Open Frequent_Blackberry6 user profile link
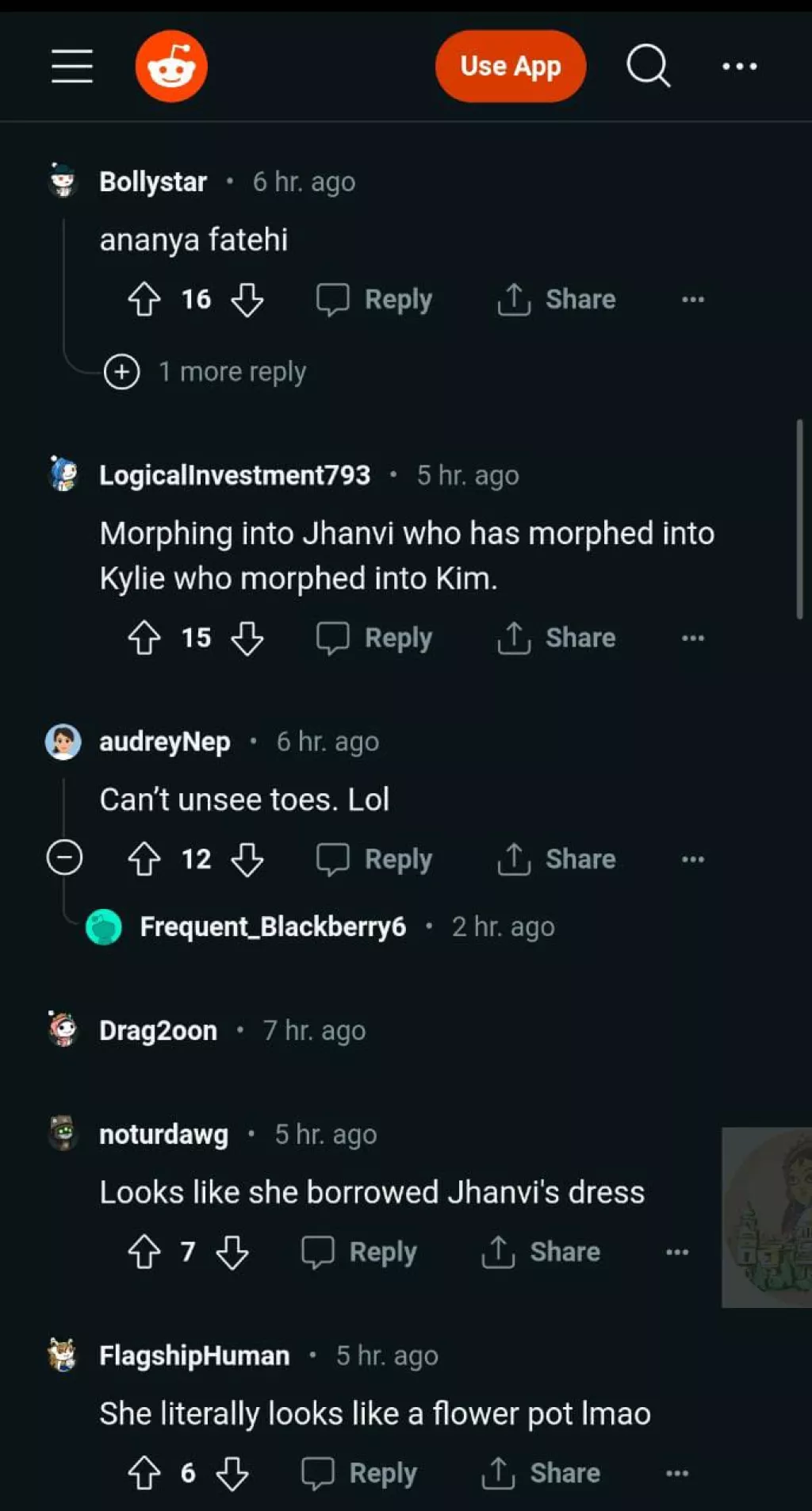This screenshot has width=812, height=1511. tap(273, 927)
